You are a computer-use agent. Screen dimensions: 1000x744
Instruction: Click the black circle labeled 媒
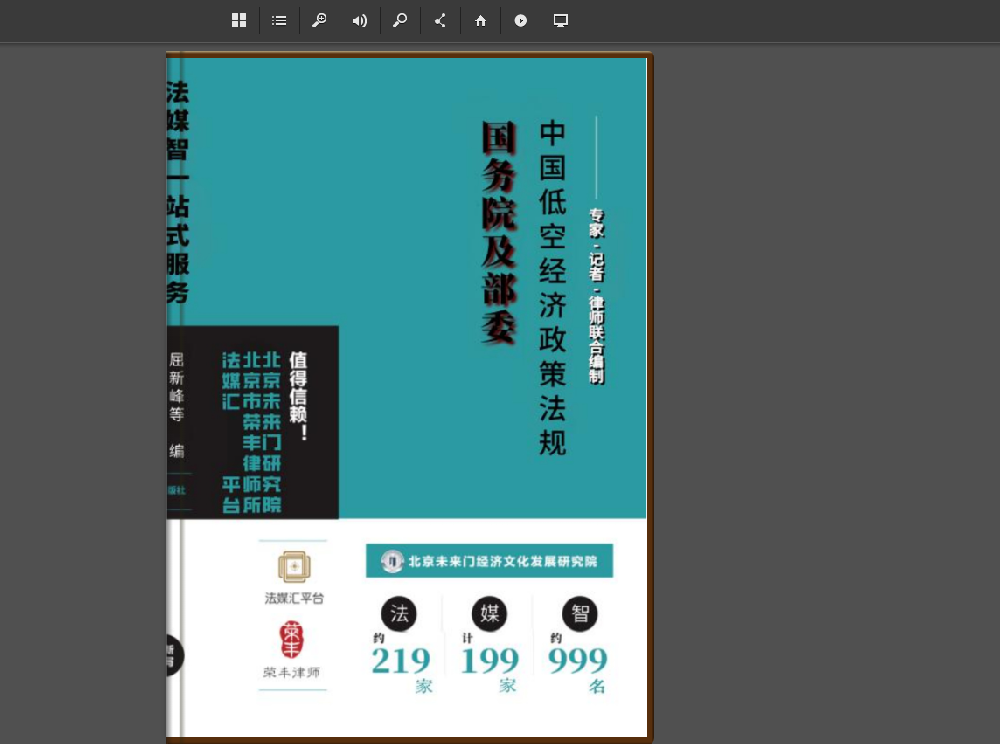489,613
